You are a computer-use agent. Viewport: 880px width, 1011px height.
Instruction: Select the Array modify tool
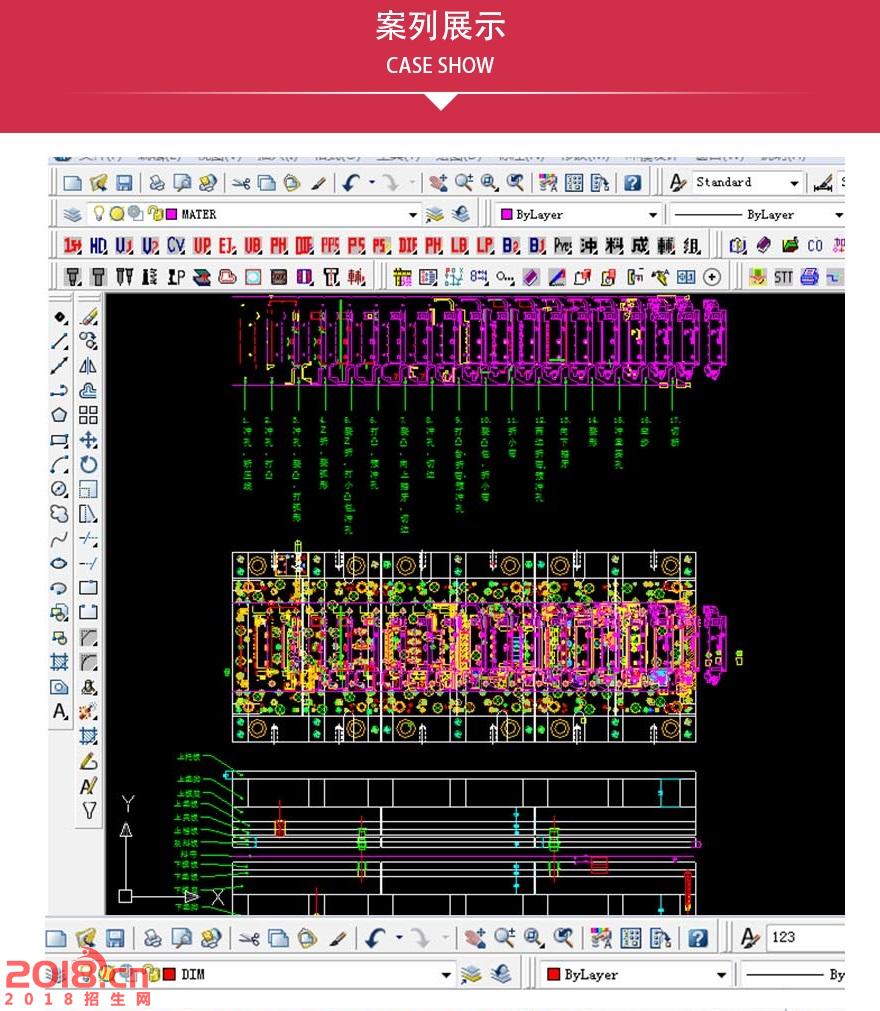click(x=89, y=415)
